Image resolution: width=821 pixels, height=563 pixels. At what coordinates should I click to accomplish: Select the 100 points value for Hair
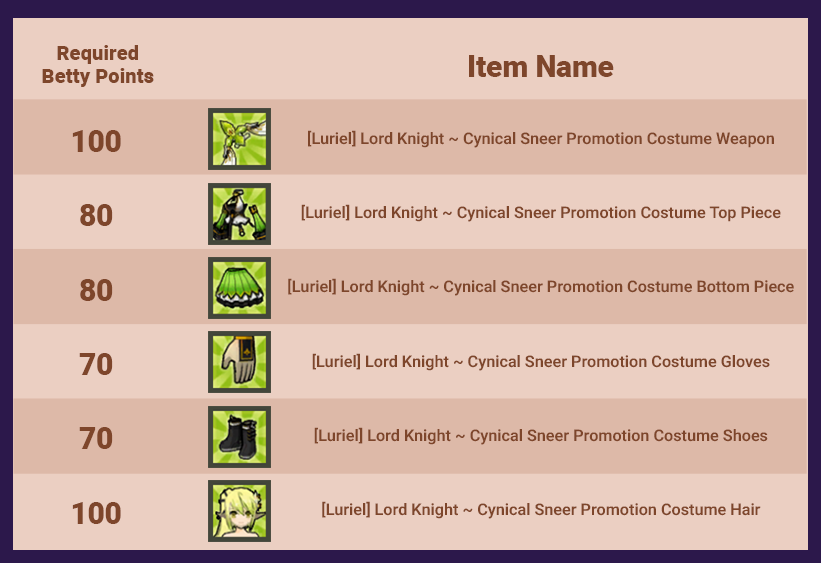(x=96, y=513)
